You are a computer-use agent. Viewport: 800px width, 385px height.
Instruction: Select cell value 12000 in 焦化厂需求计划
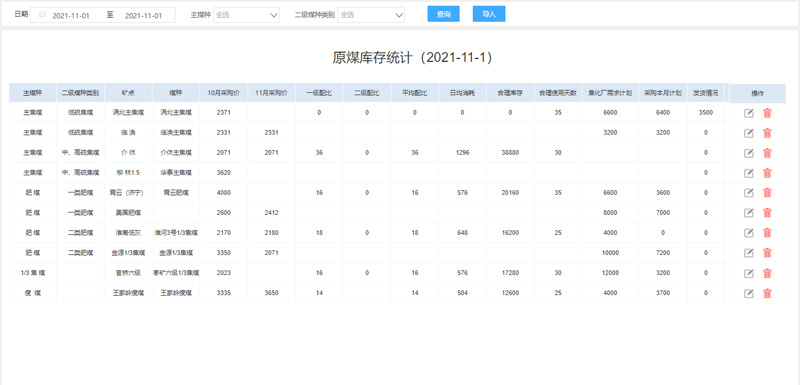[610, 273]
